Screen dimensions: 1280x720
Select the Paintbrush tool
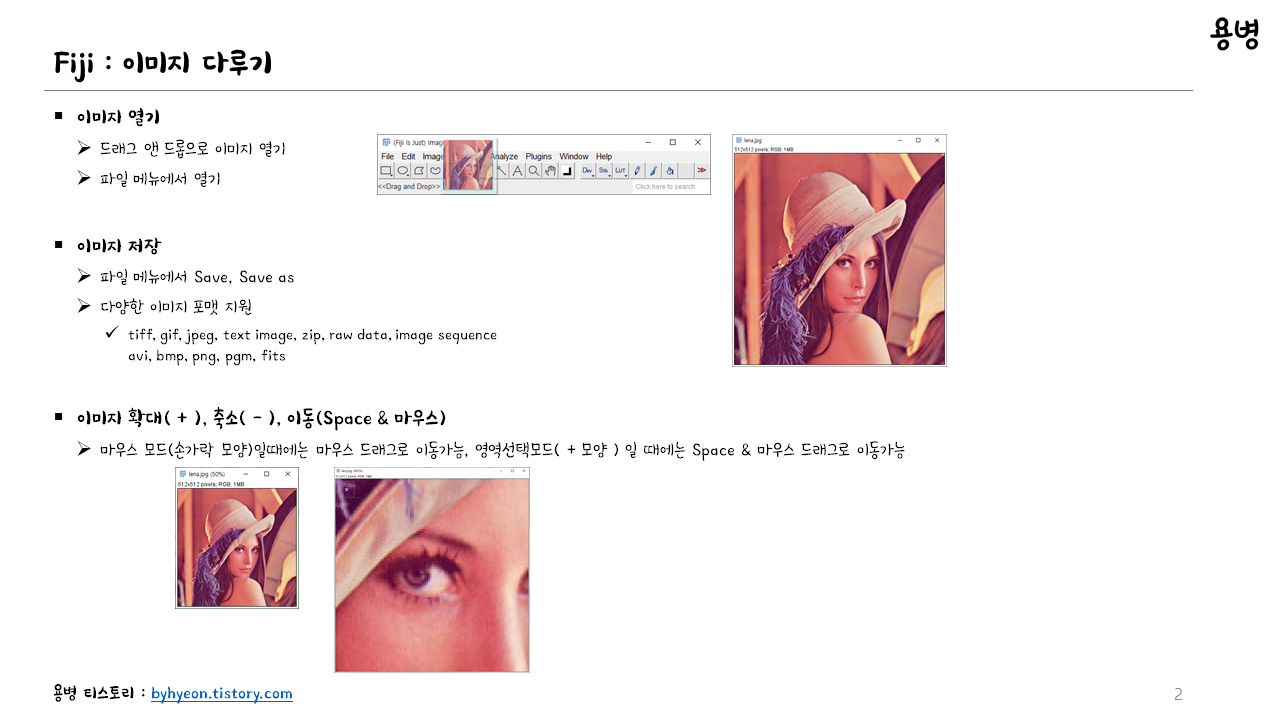(x=653, y=171)
